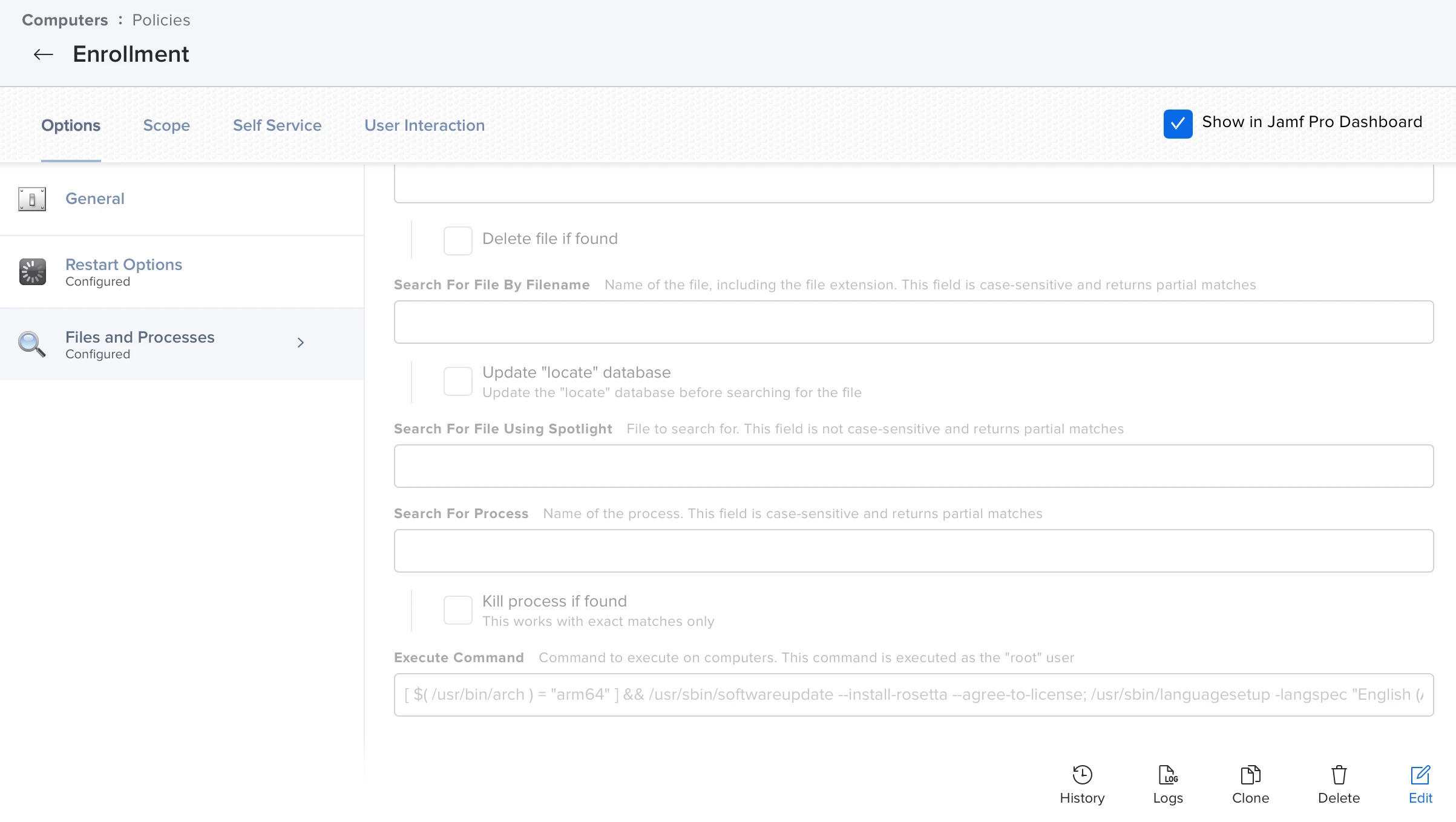Expand Files and Processes chevron
The height and width of the screenshot is (822, 1456).
(301, 343)
